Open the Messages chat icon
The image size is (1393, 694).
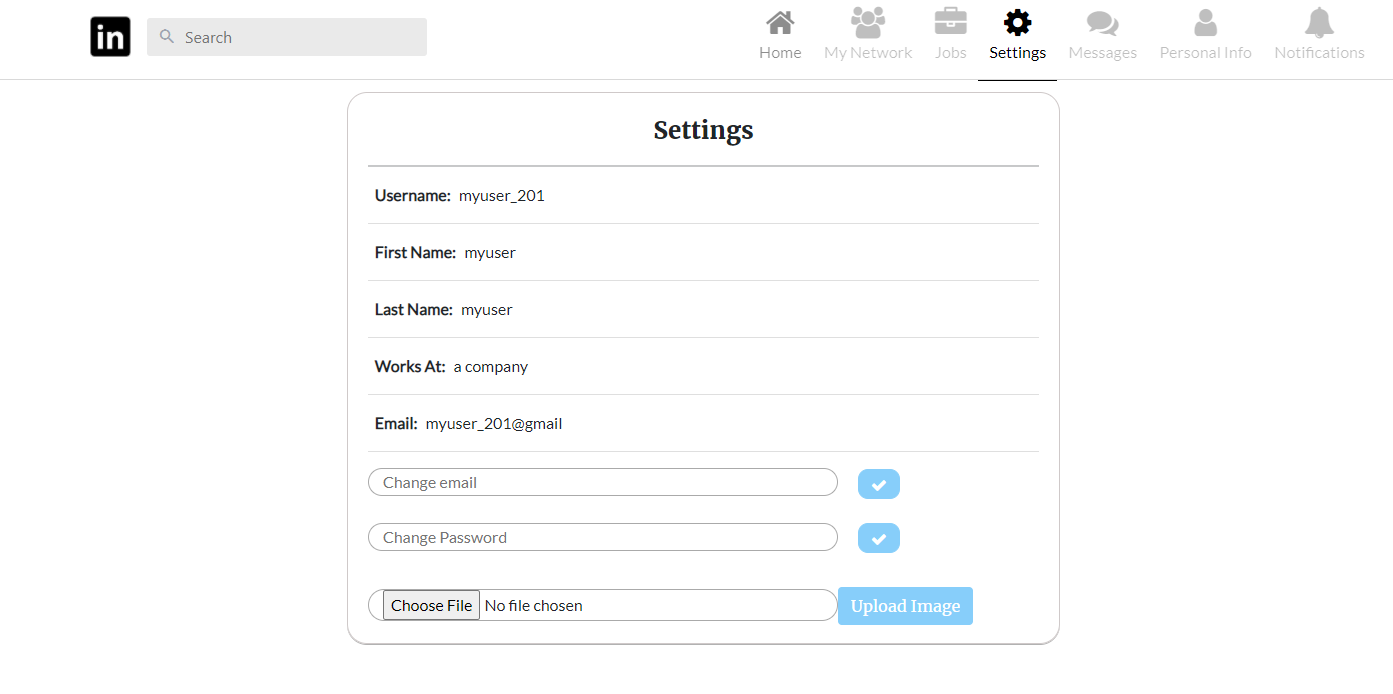coord(1101,20)
